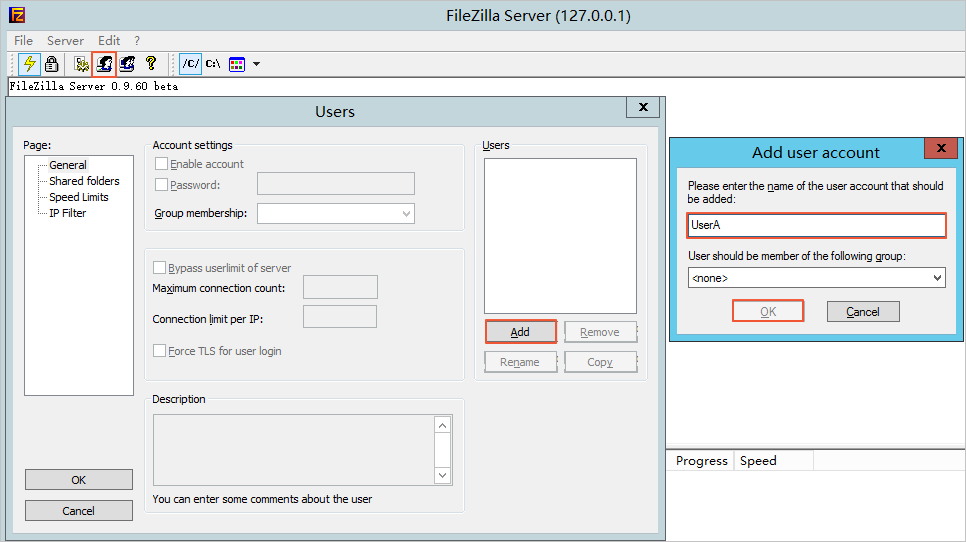Viewport: 966px width, 542px height.
Task: Click Cancel in the Users dialog
Action: click(x=79, y=511)
